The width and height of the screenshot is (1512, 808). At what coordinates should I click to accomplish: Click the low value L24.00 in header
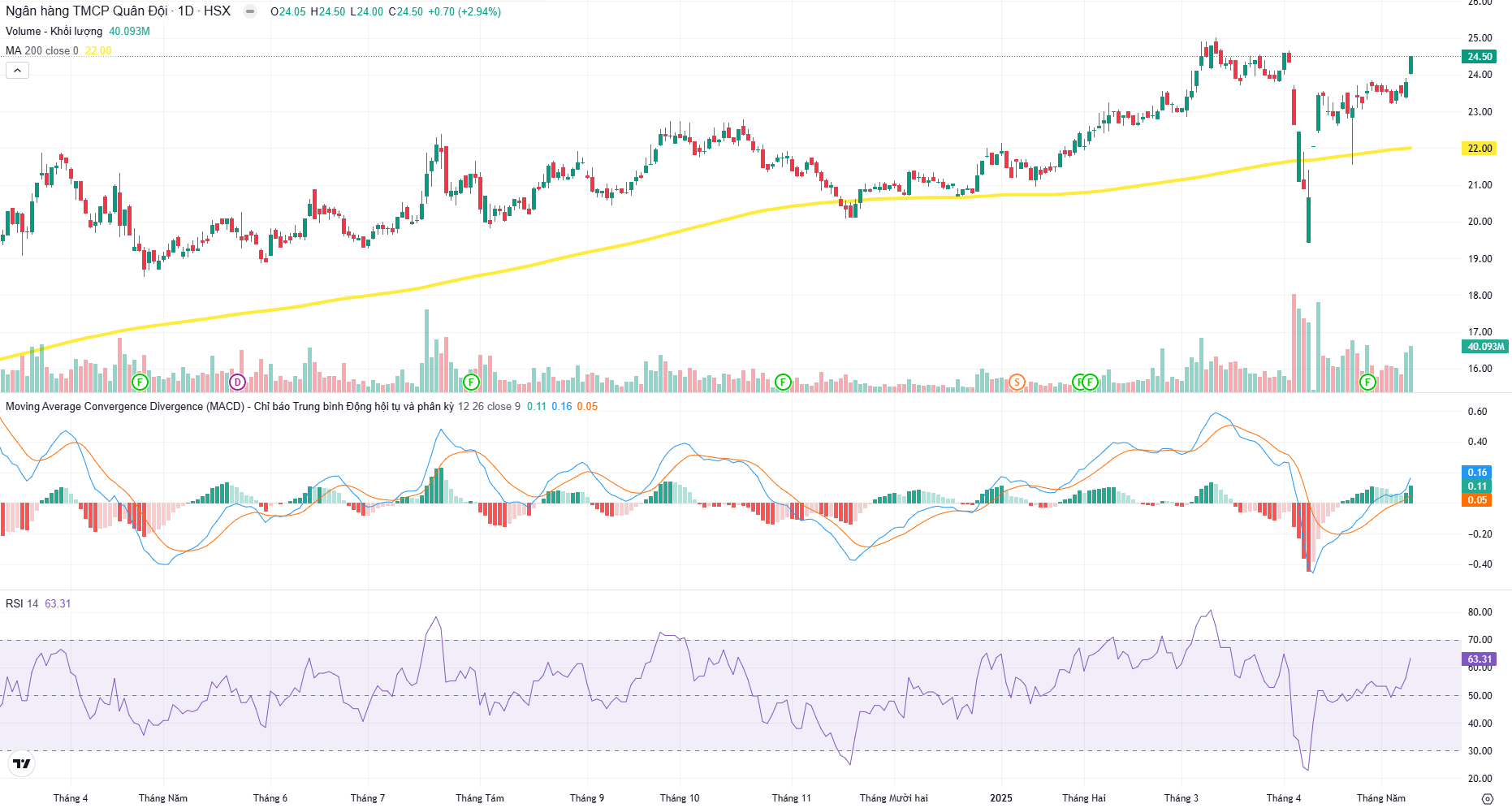coord(366,11)
